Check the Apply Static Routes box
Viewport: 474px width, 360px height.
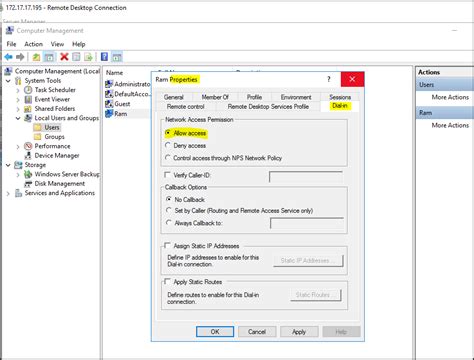pyautogui.click(x=167, y=281)
